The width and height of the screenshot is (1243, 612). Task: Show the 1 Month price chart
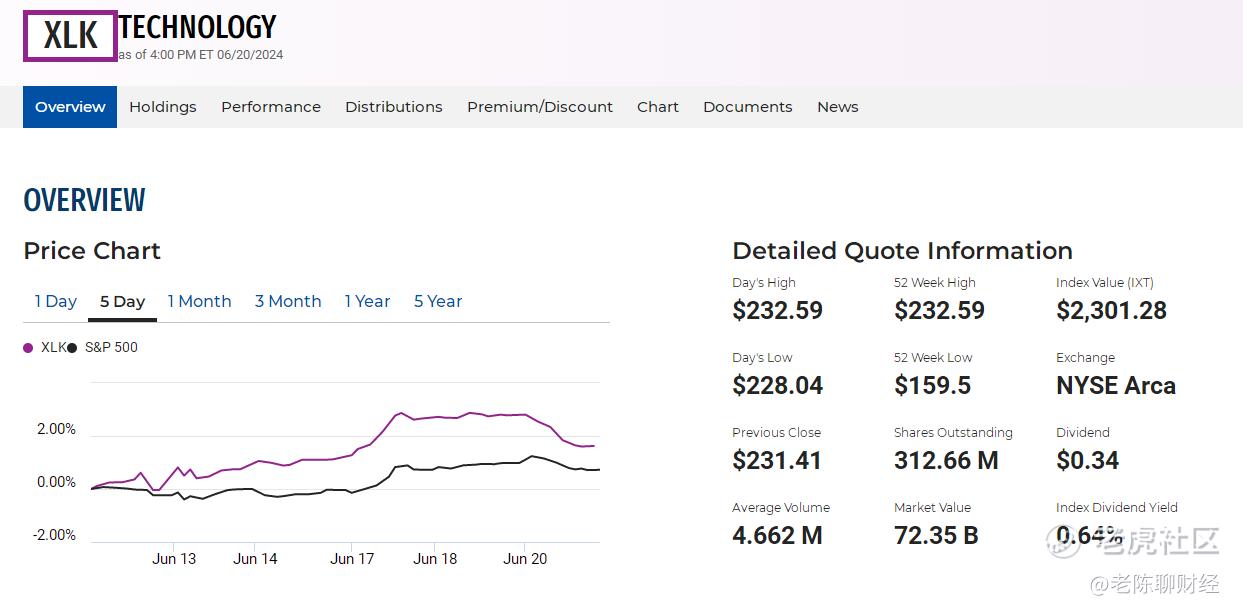pyautogui.click(x=199, y=301)
